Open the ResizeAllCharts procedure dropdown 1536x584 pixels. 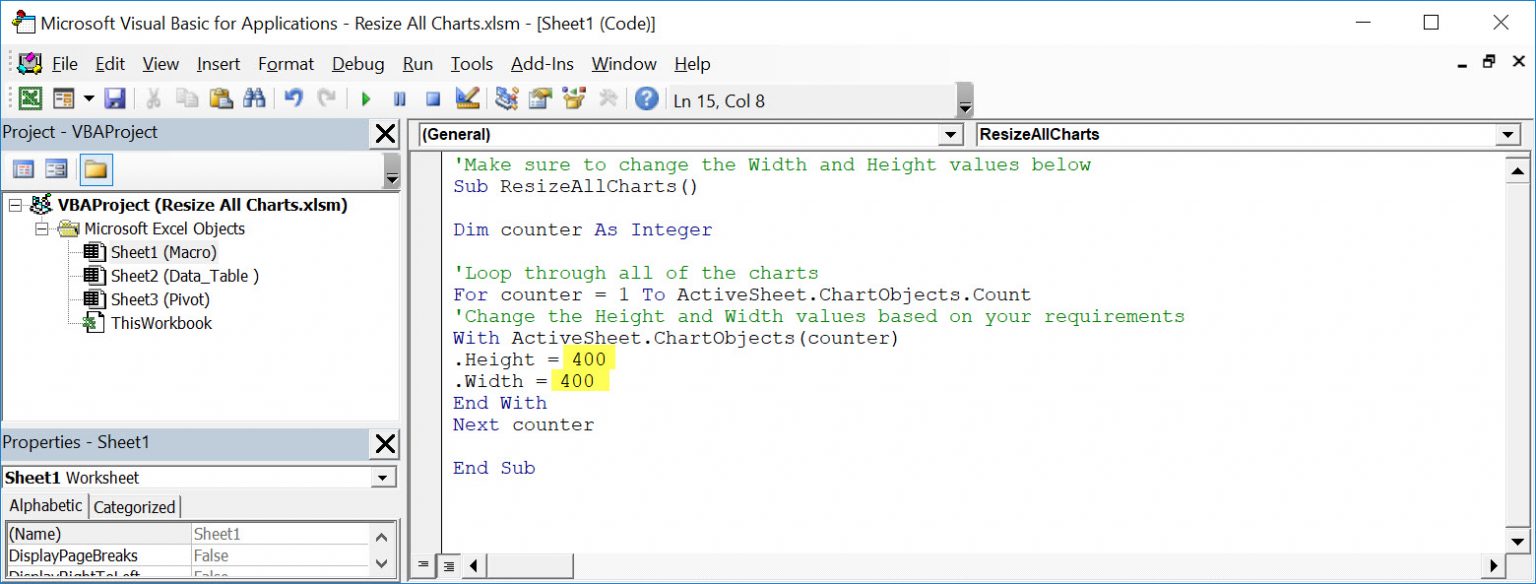[x=1509, y=134]
